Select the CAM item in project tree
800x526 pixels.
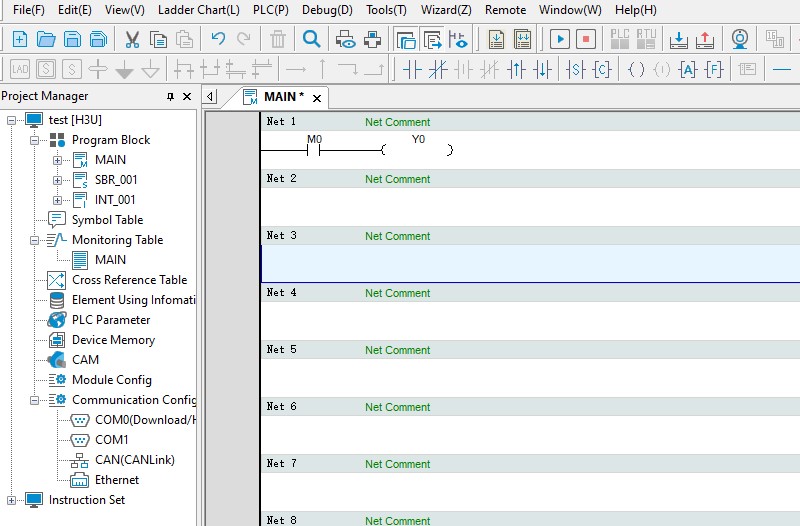(x=85, y=360)
